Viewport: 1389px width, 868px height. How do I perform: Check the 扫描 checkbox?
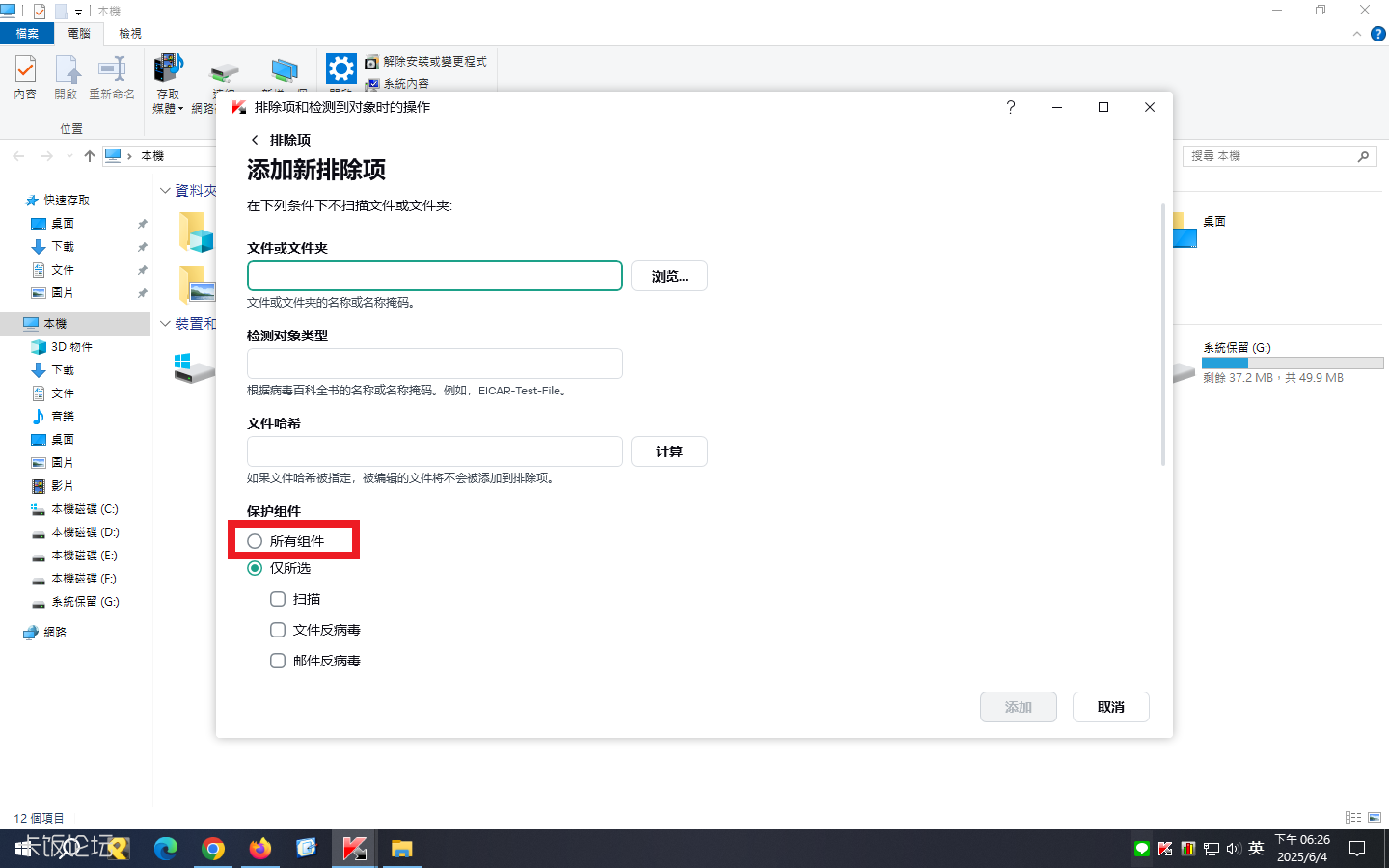(x=278, y=599)
